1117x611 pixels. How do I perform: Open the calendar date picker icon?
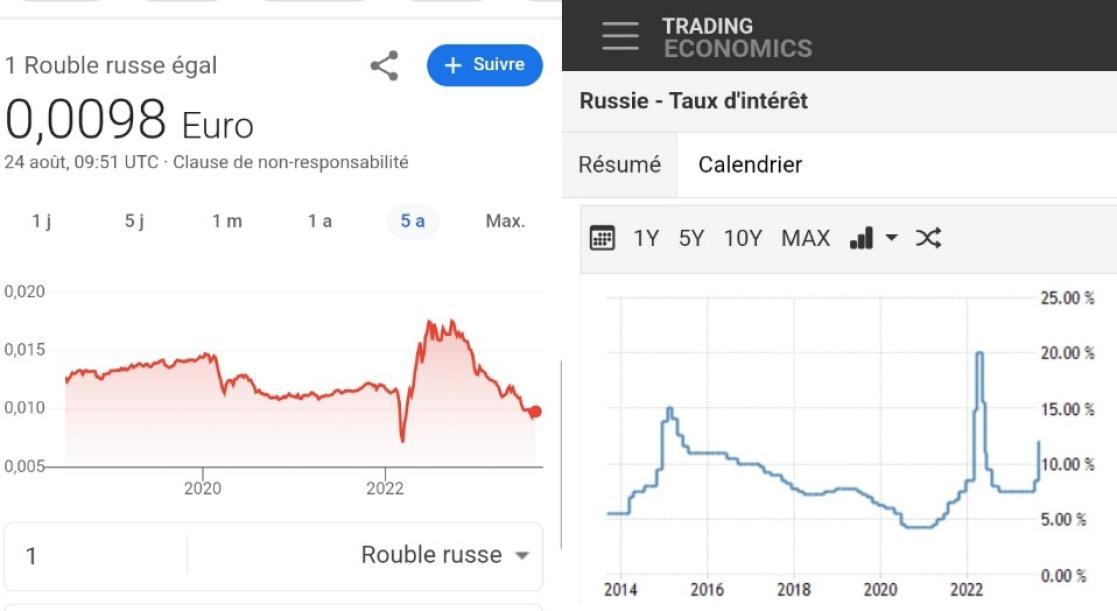point(602,238)
